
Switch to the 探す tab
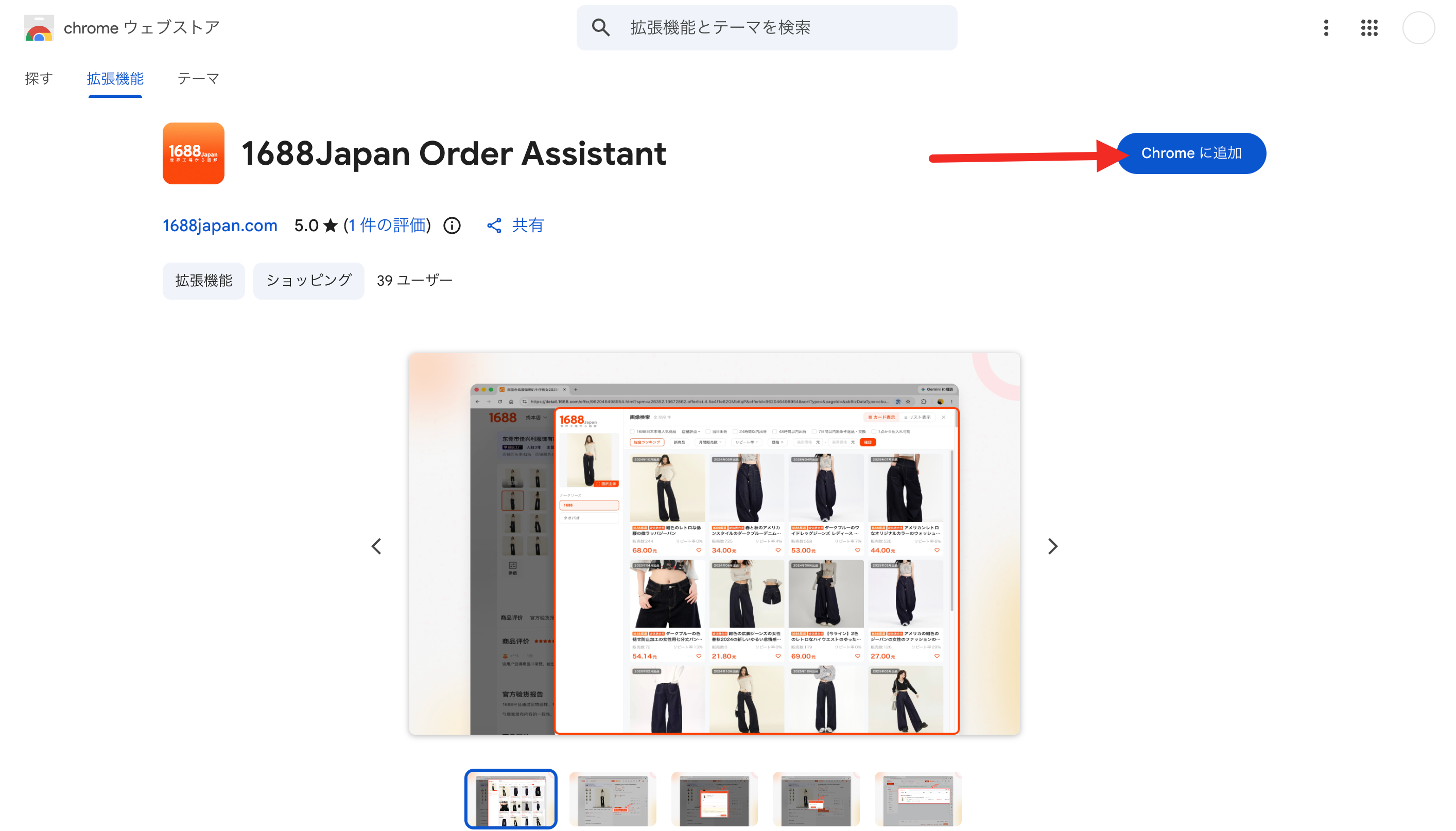pos(39,78)
